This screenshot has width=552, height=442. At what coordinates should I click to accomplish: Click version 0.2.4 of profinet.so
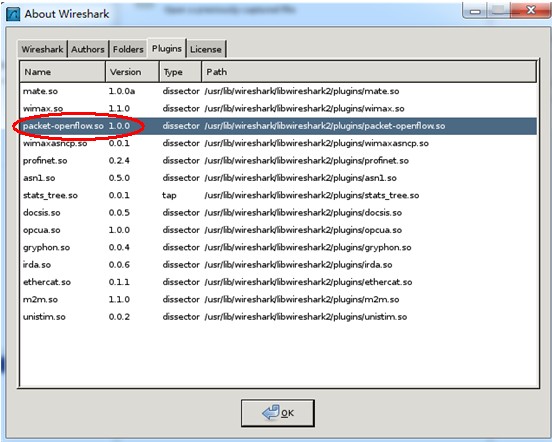[x=119, y=160]
